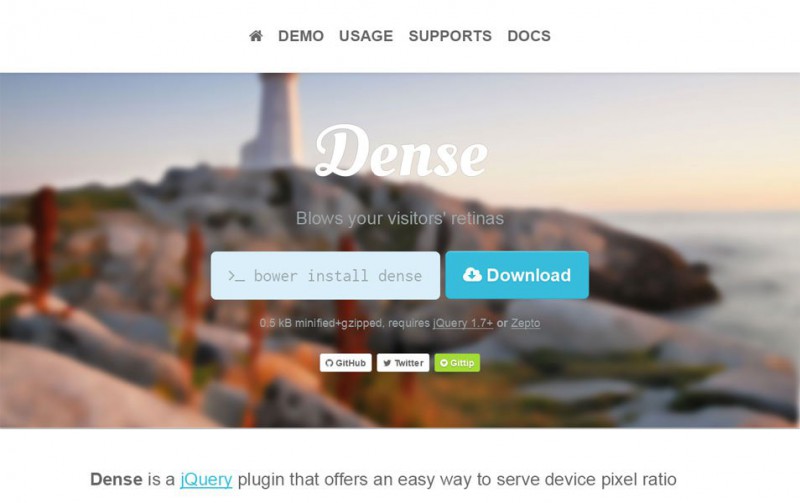Click the cloud download icon

(x=472, y=274)
